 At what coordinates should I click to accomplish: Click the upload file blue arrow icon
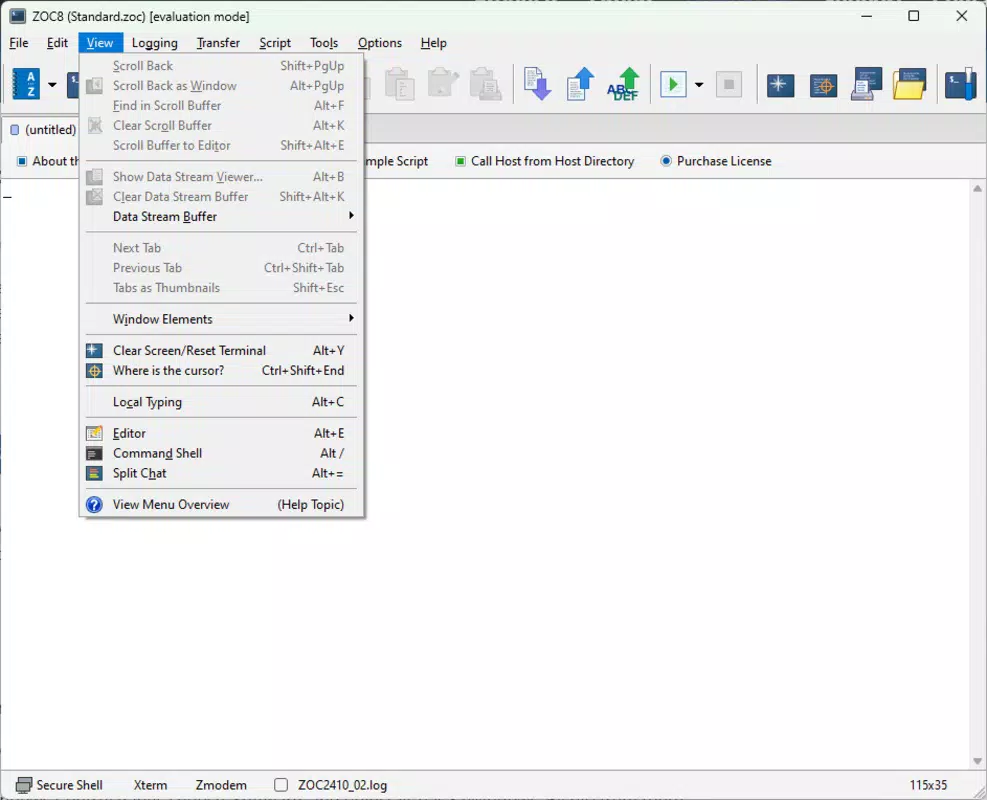(580, 84)
